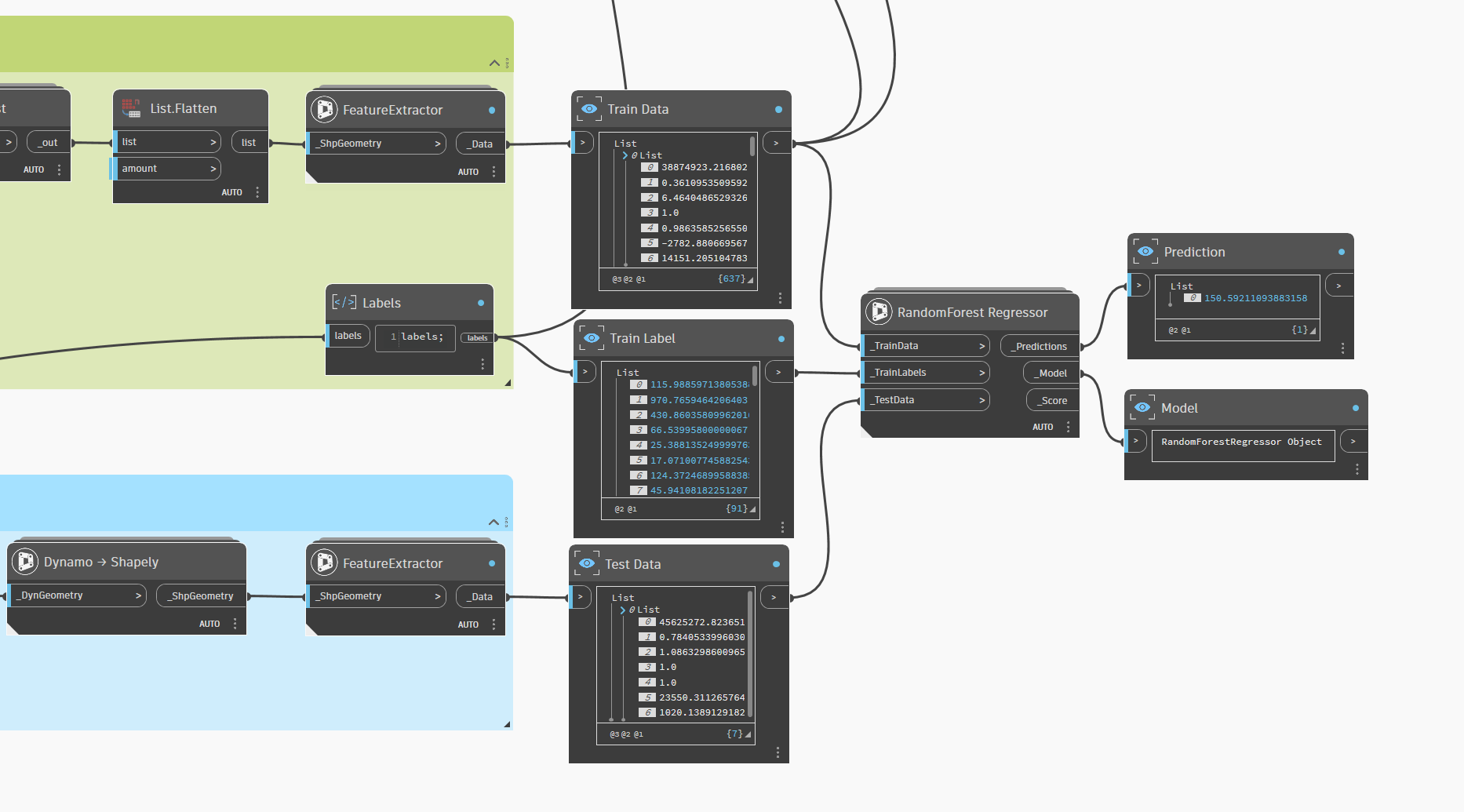1464x812 pixels.
Task: Open Train Label node options menu dots
Action: [782, 527]
